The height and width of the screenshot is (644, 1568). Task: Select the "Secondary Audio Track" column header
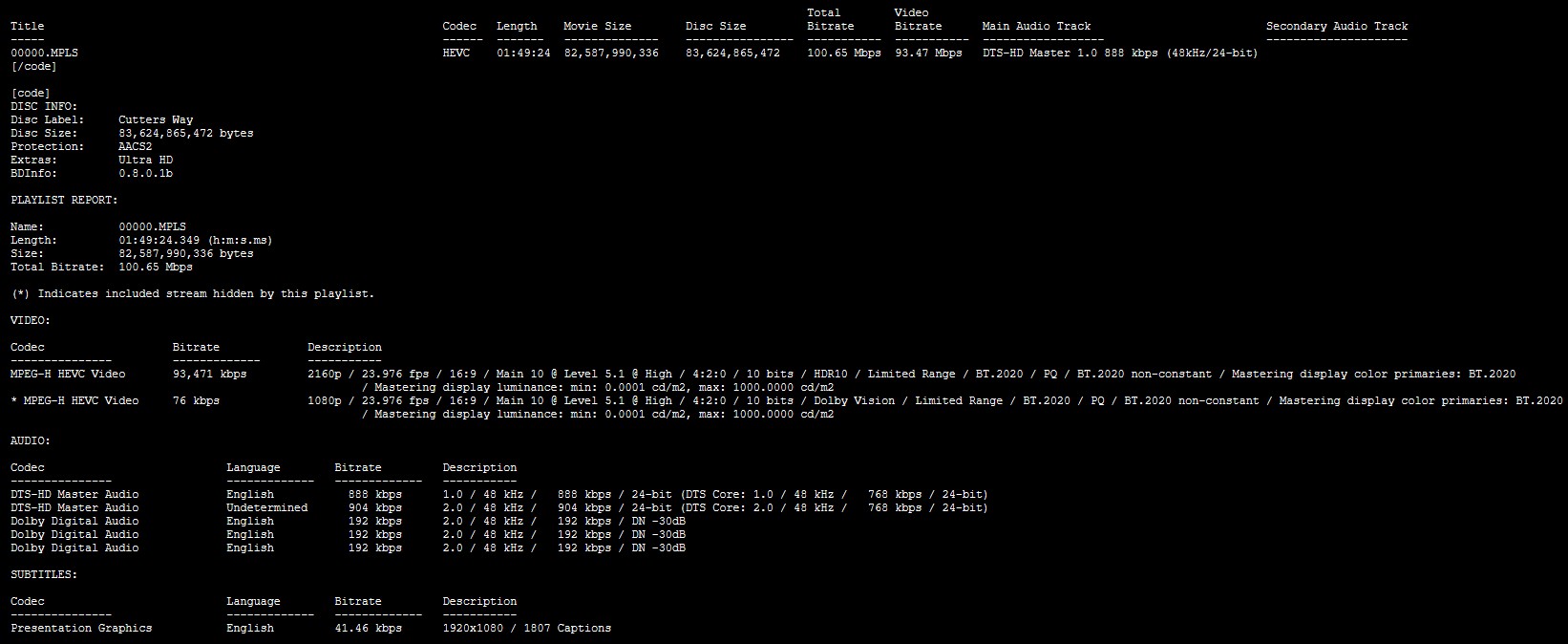point(1337,27)
